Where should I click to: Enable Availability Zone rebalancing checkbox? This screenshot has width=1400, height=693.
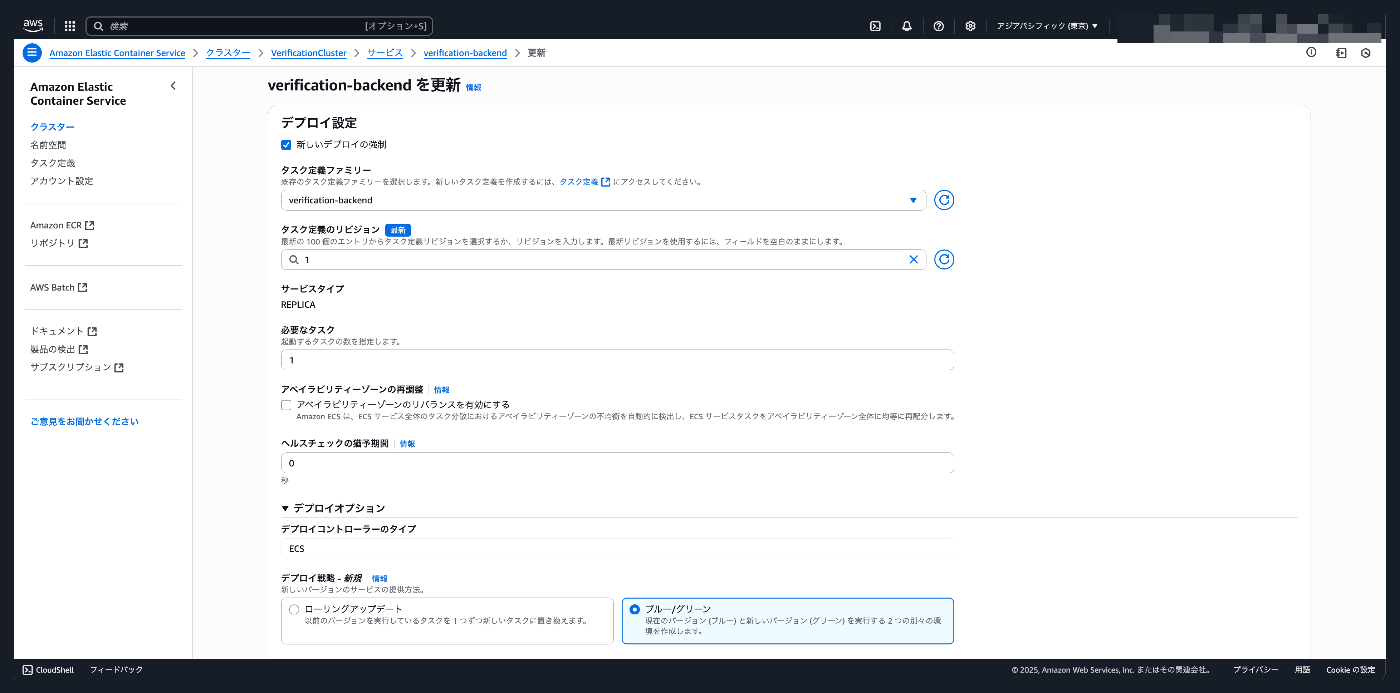[x=286, y=405]
